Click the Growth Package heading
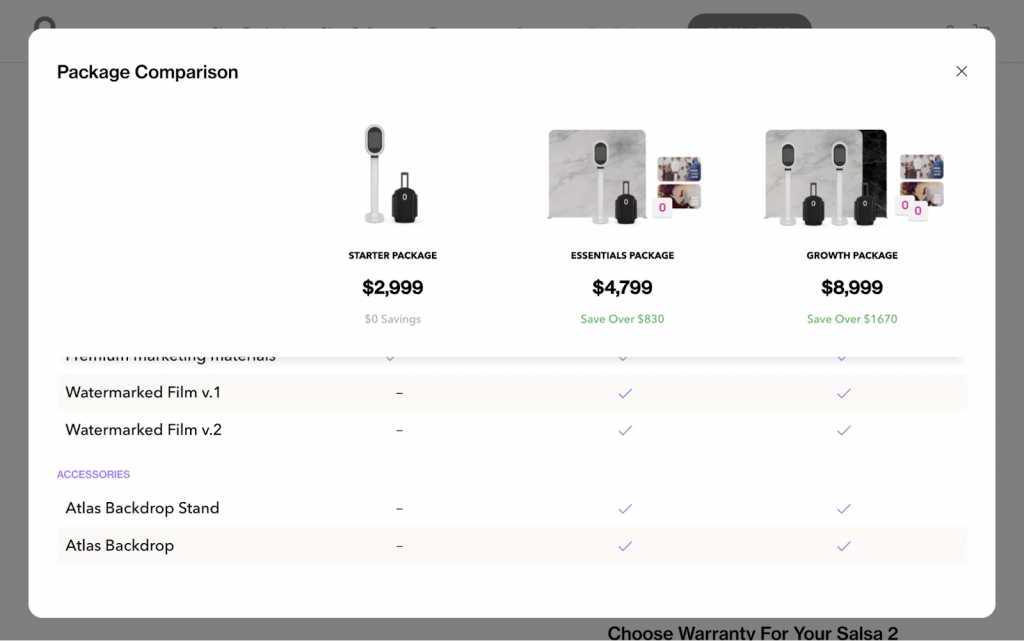 coord(852,256)
